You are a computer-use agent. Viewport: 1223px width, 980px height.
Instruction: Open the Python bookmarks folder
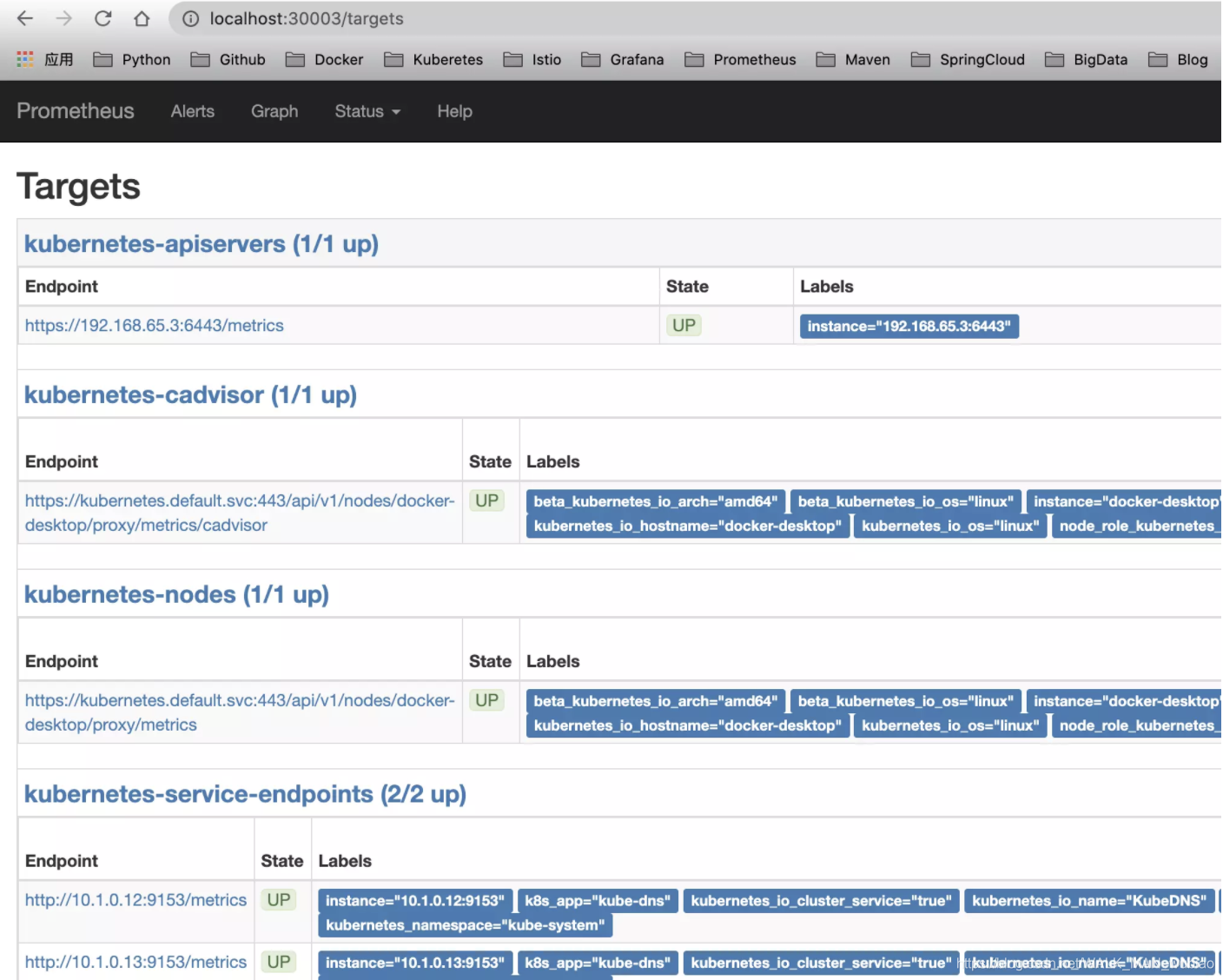click(132, 59)
